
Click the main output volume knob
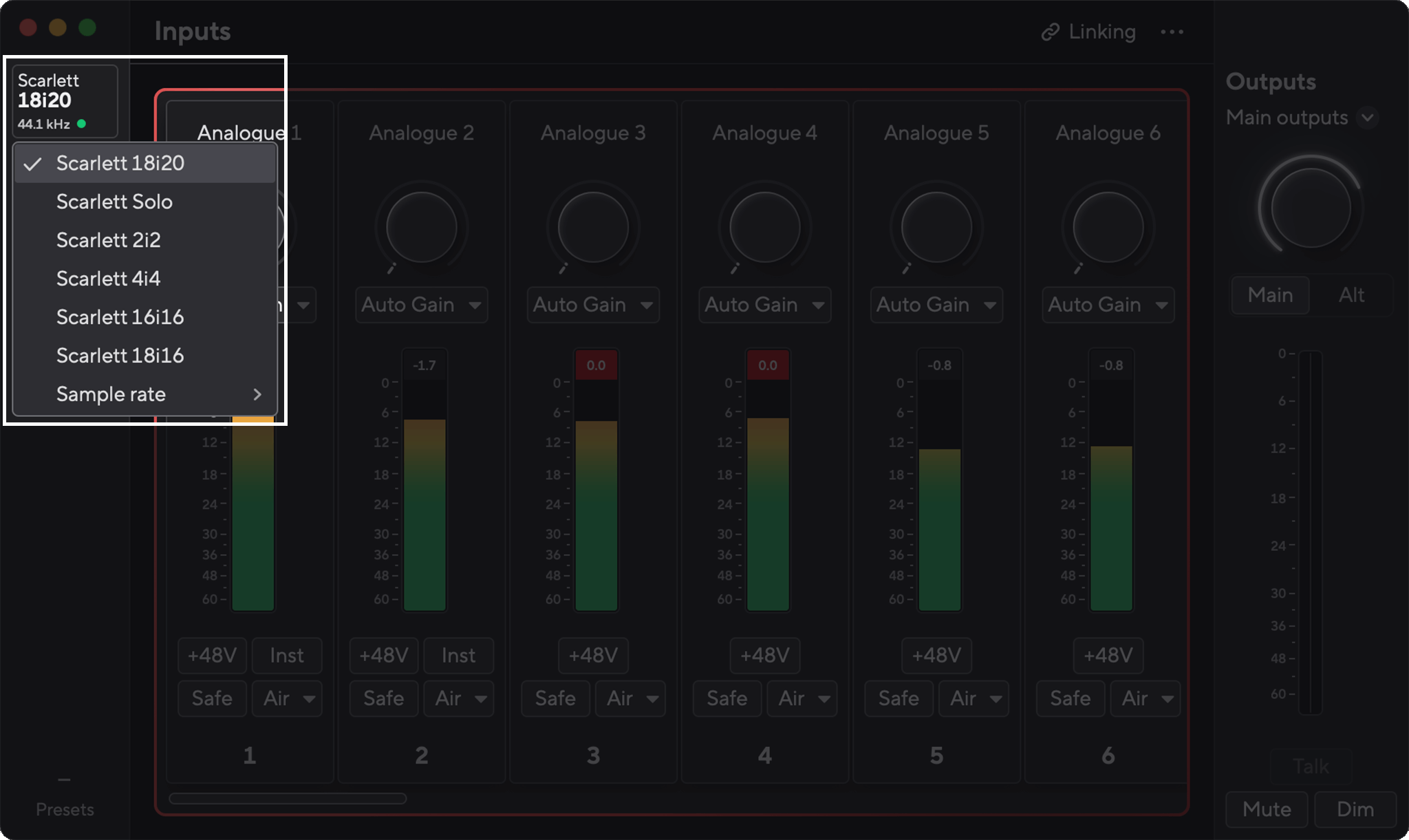(1311, 207)
